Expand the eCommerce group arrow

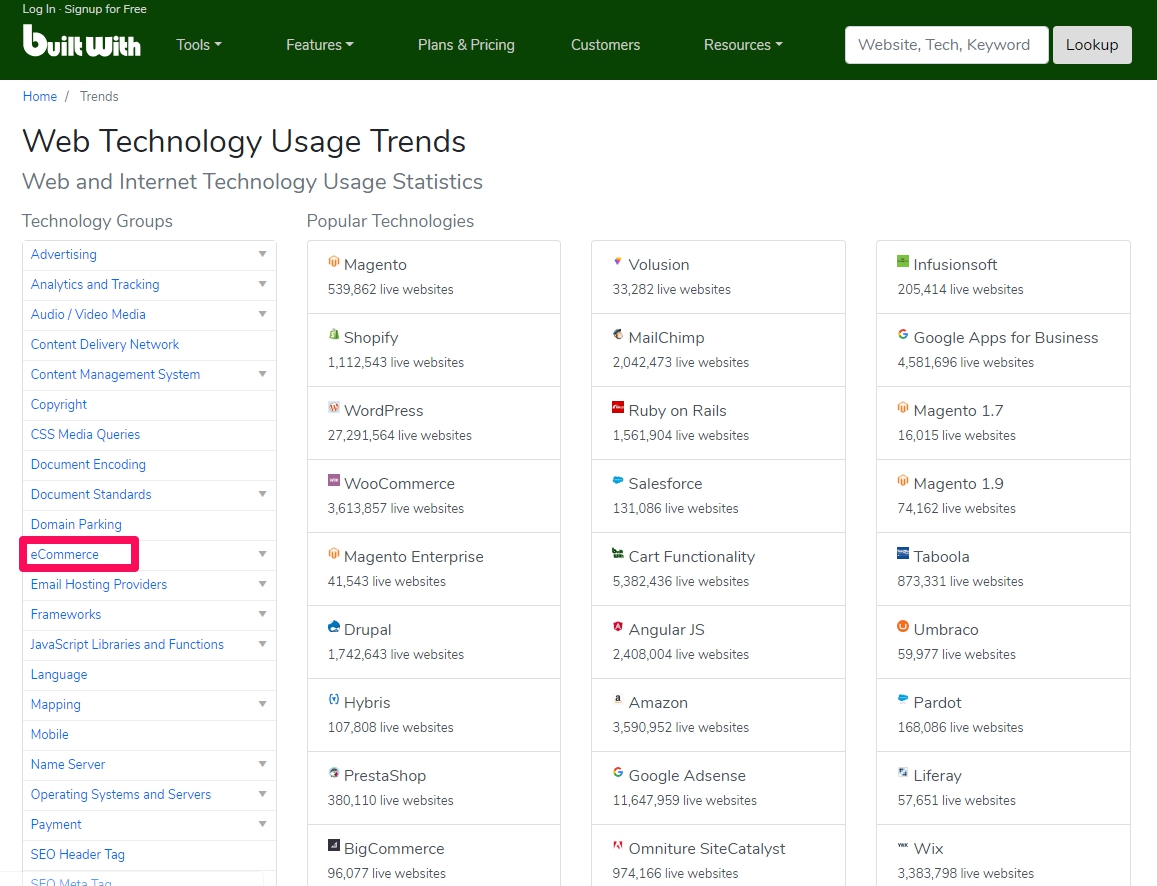click(x=262, y=555)
